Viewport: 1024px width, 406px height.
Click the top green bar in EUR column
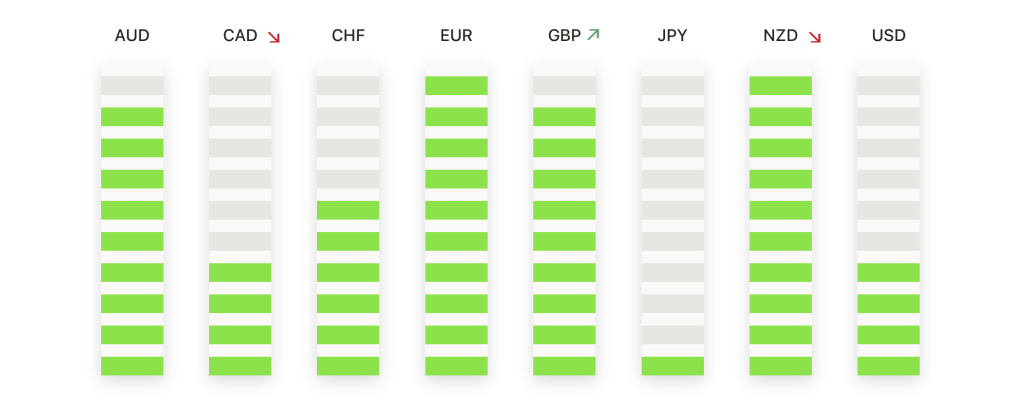pyautogui.click(x=456, y=86)
